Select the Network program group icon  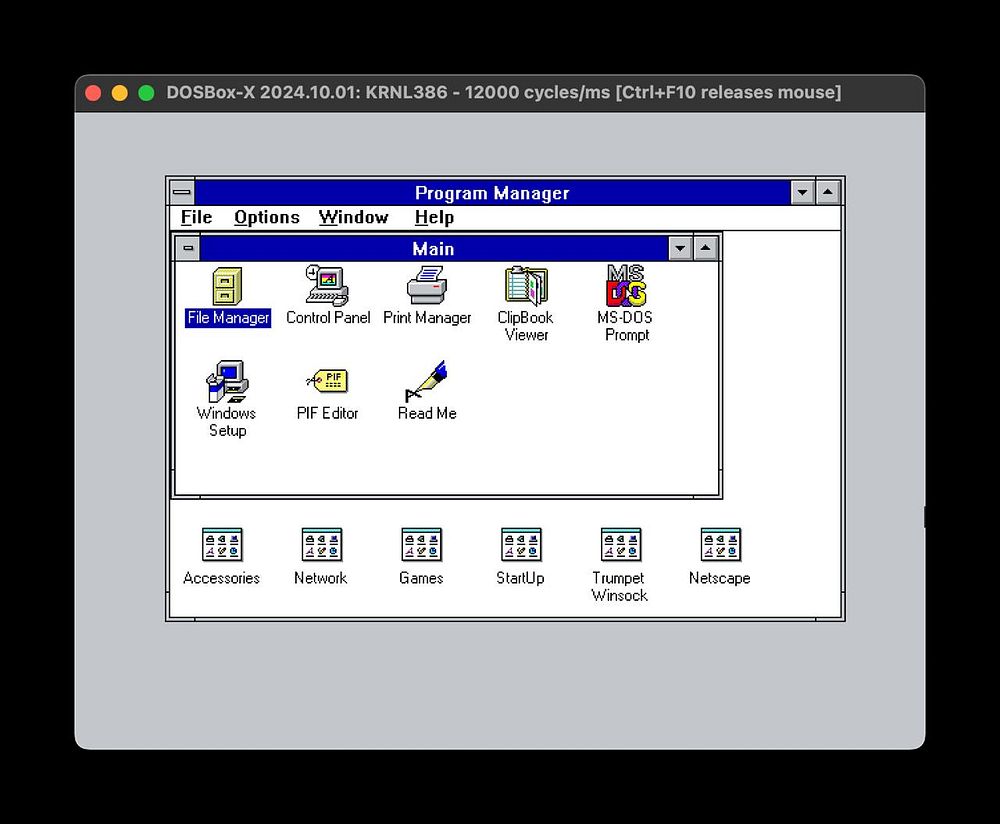321,545
